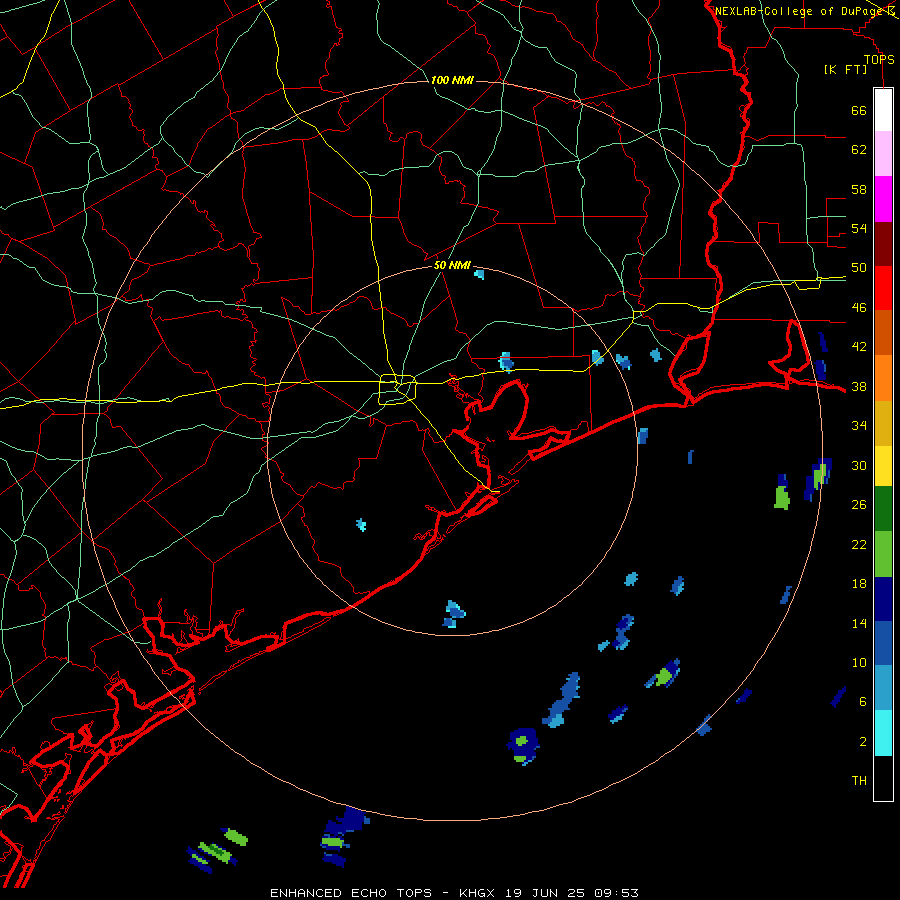Click the legend value 62

(859, 149)
